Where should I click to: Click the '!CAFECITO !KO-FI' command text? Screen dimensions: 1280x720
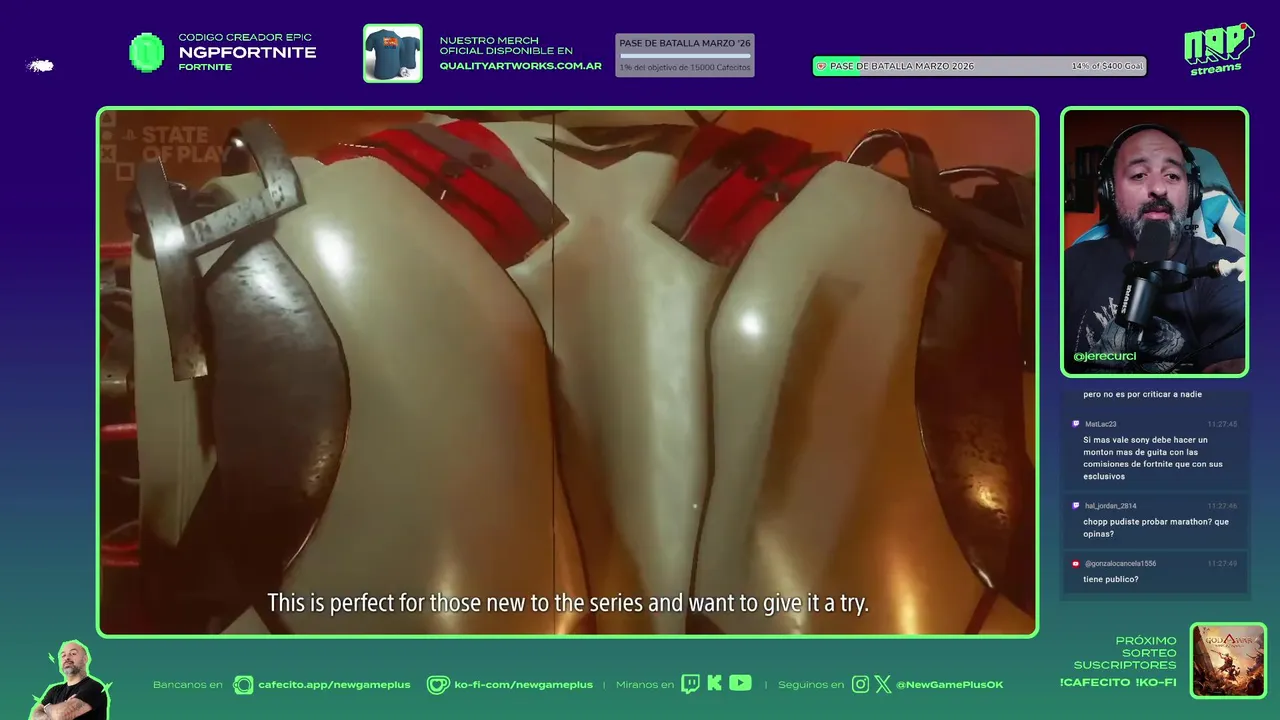tap(1118, 682)
